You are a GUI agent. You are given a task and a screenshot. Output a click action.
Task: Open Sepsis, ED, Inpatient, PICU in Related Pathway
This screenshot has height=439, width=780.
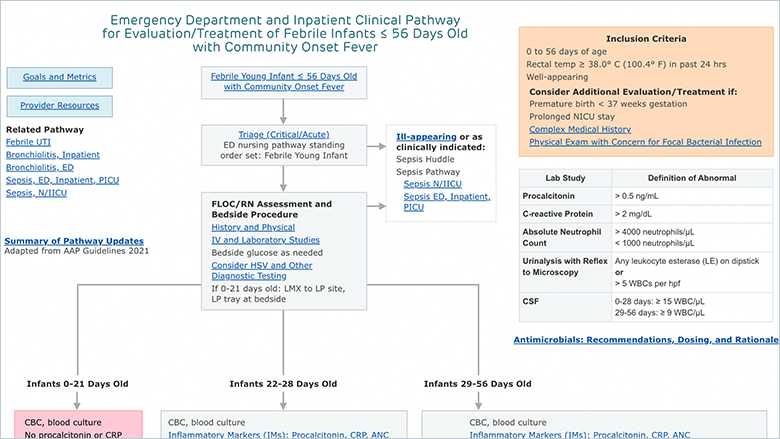click(x=63, y=180)
